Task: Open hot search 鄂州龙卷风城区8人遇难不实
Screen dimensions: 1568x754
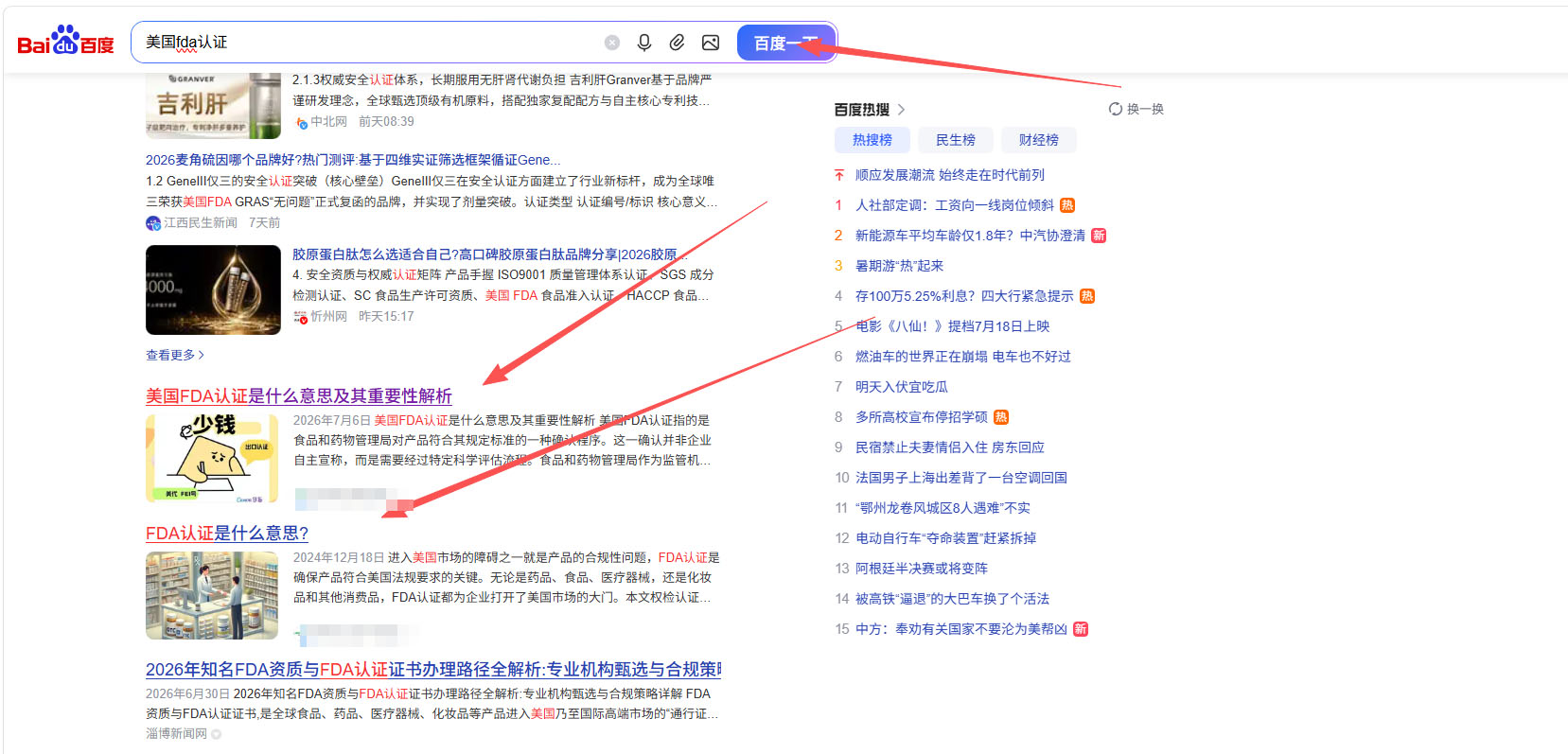Action: click(943, 508)
